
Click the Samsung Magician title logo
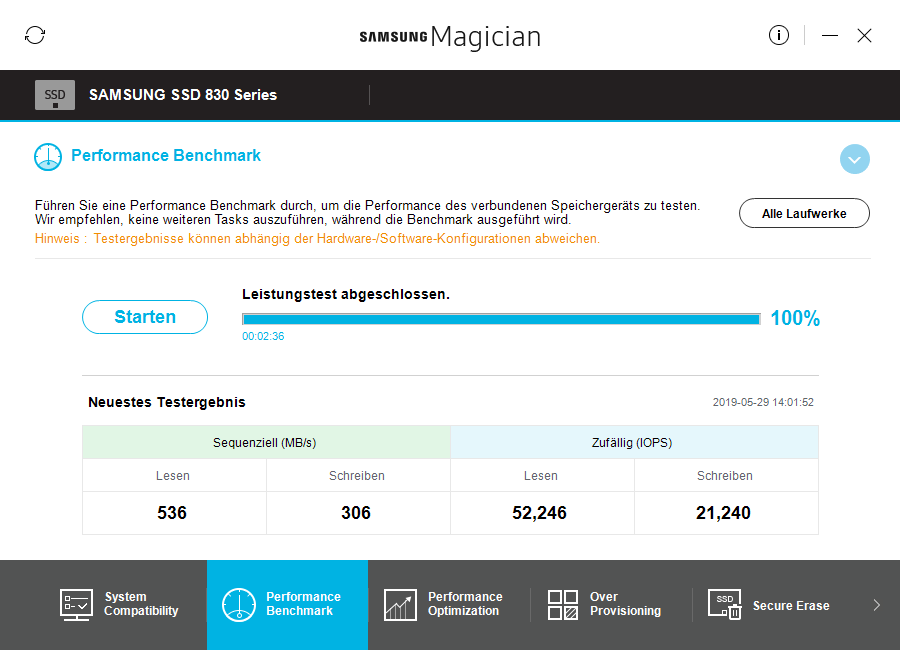point(450,37)
